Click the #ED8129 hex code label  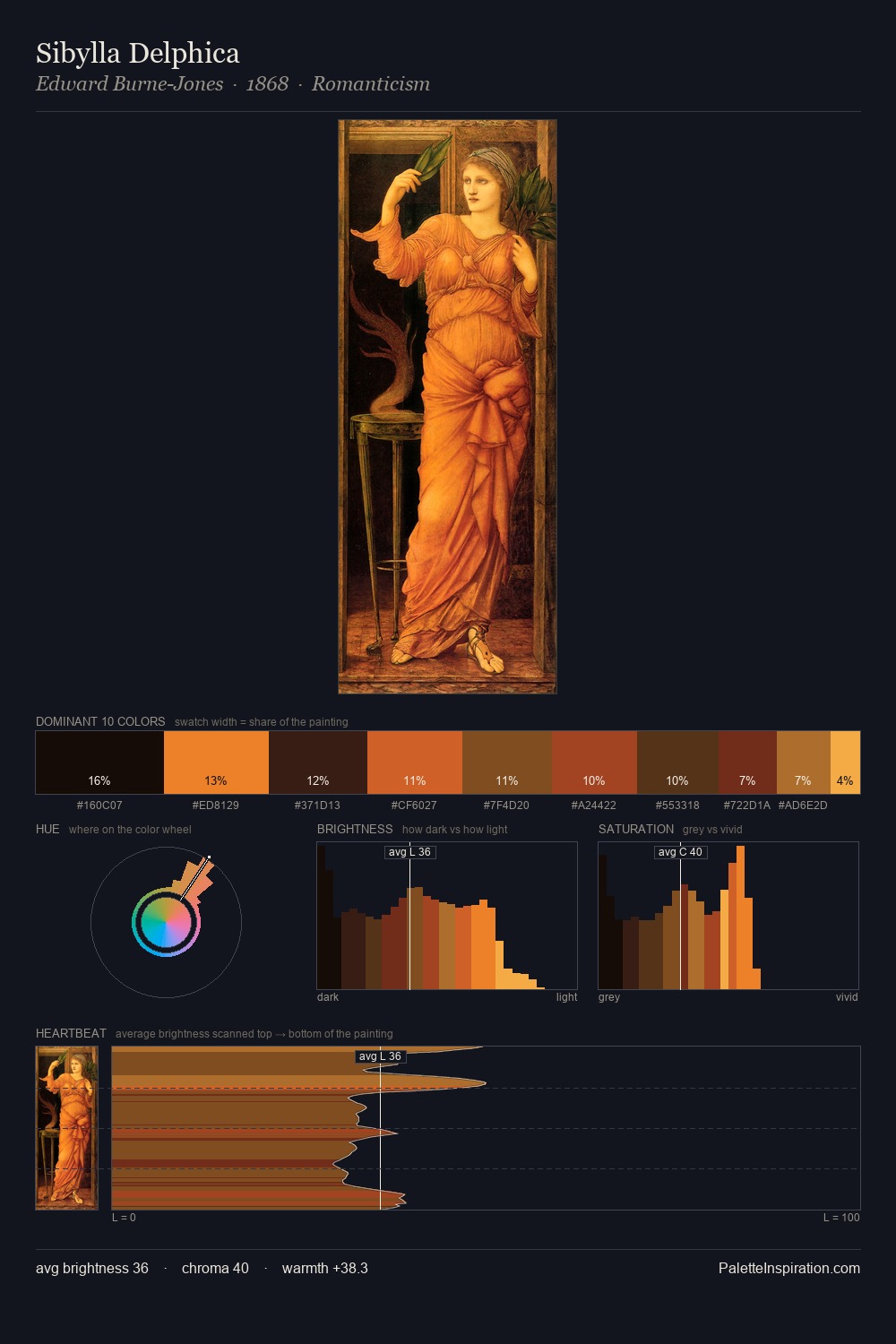[x=216, y=806]
